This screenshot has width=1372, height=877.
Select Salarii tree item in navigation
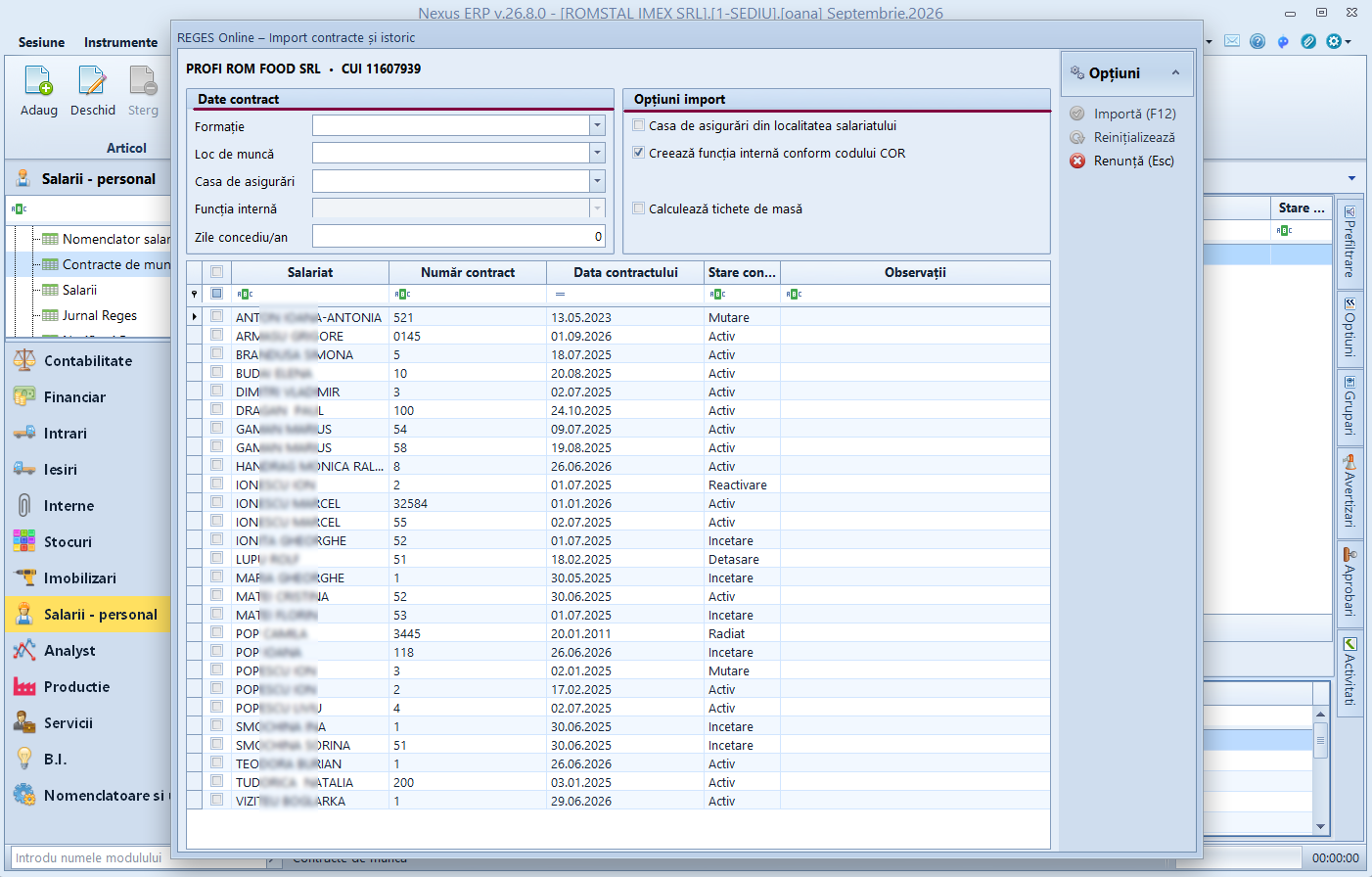[79, 290]
